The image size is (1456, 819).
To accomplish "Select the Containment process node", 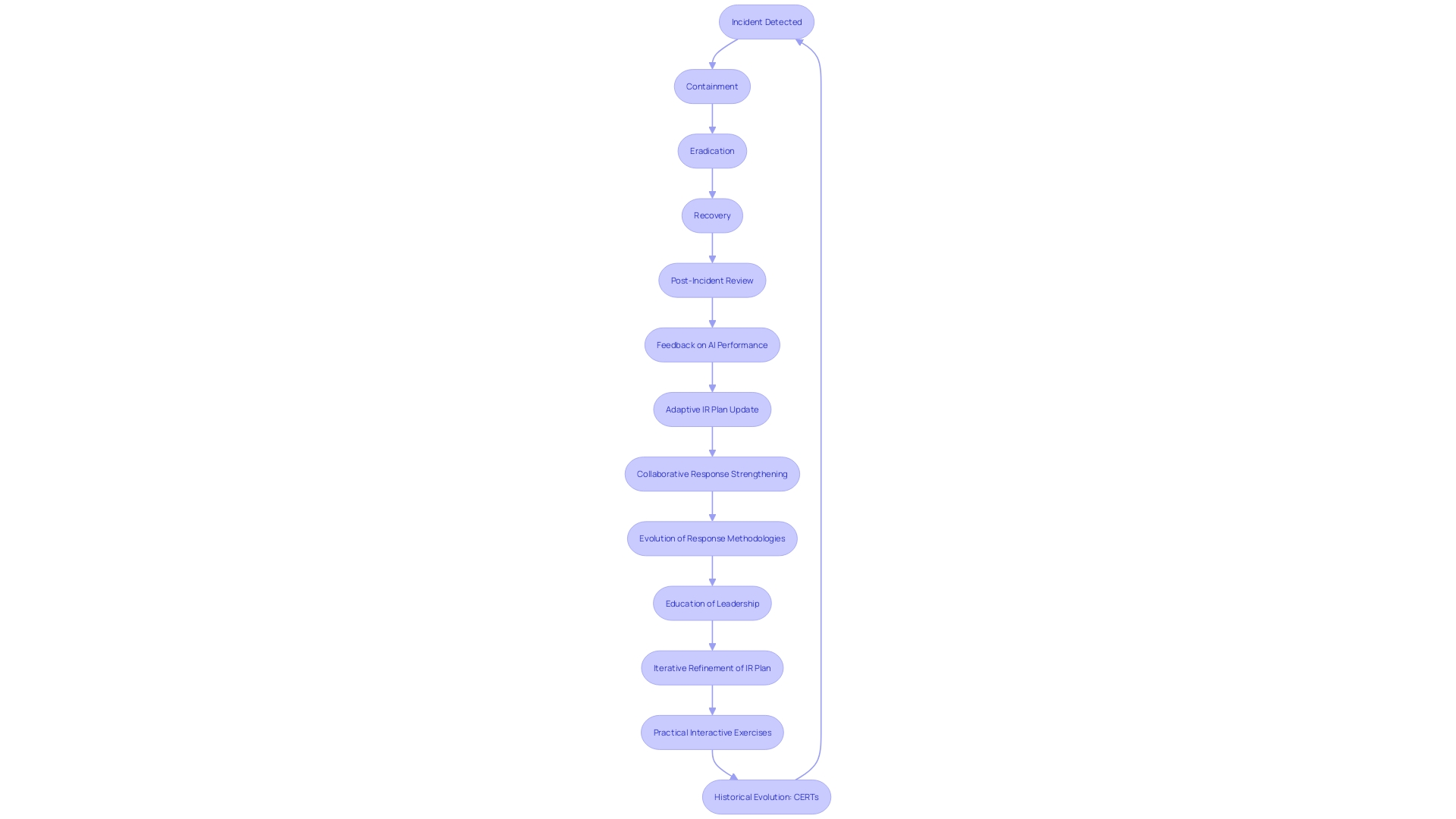I will pyautogui.click(x=711, y=85).
